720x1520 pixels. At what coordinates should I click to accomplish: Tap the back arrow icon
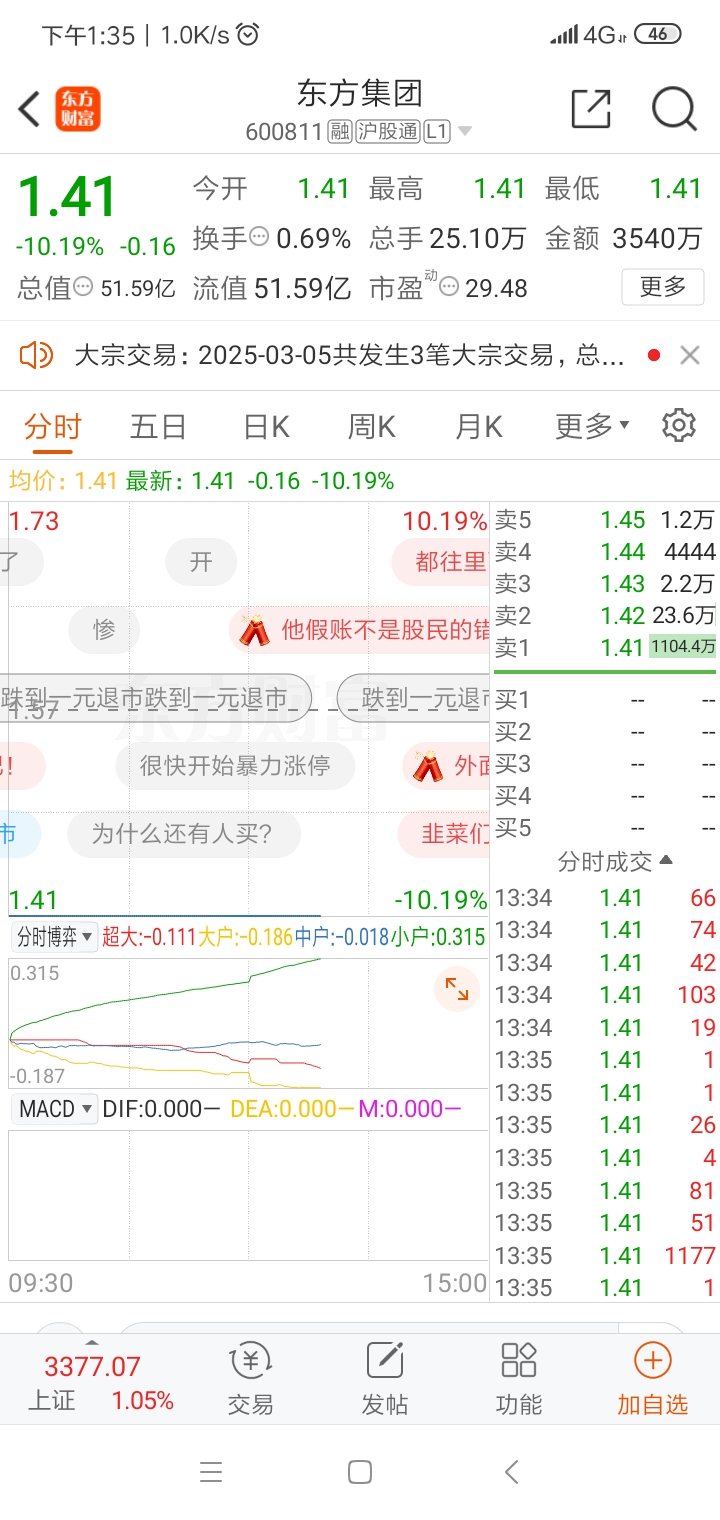pyautogui.click(x=29, y=109)
